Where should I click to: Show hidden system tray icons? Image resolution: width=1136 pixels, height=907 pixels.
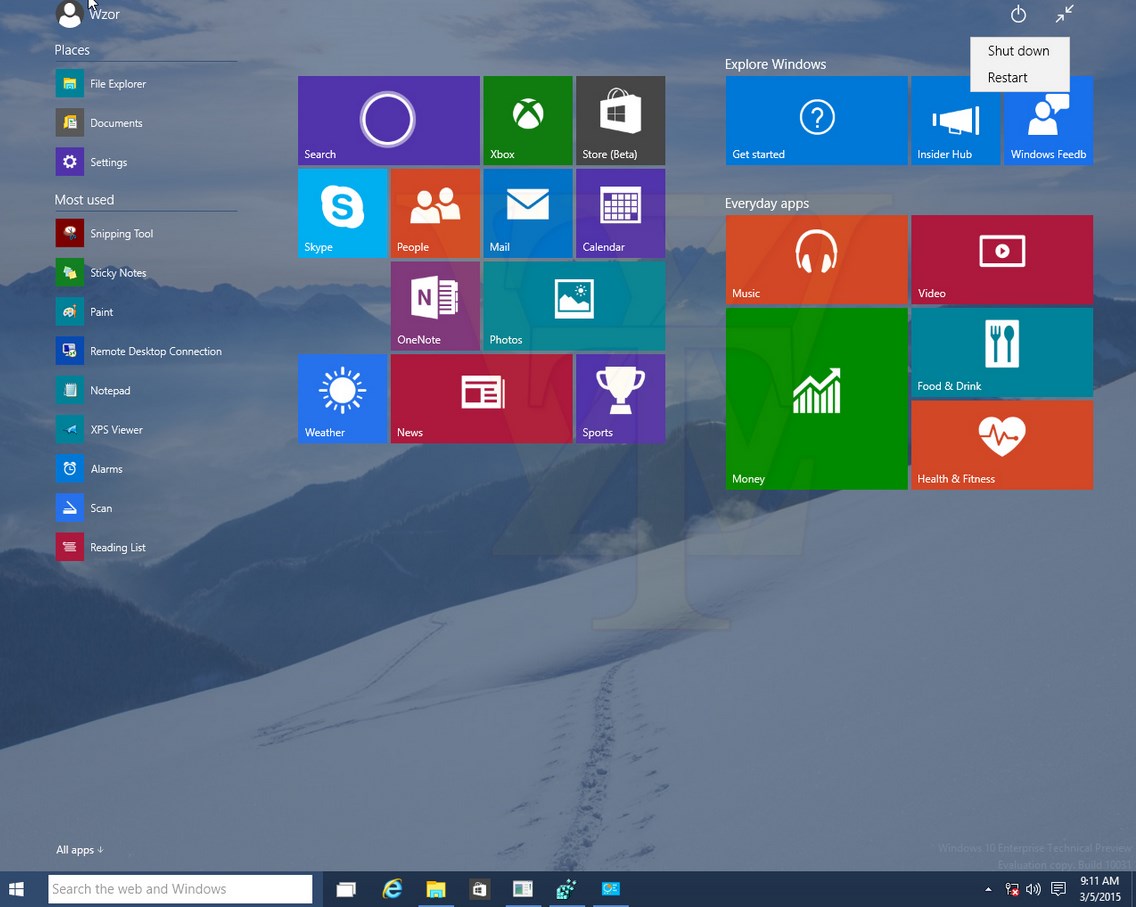click(x=988, y=889)
